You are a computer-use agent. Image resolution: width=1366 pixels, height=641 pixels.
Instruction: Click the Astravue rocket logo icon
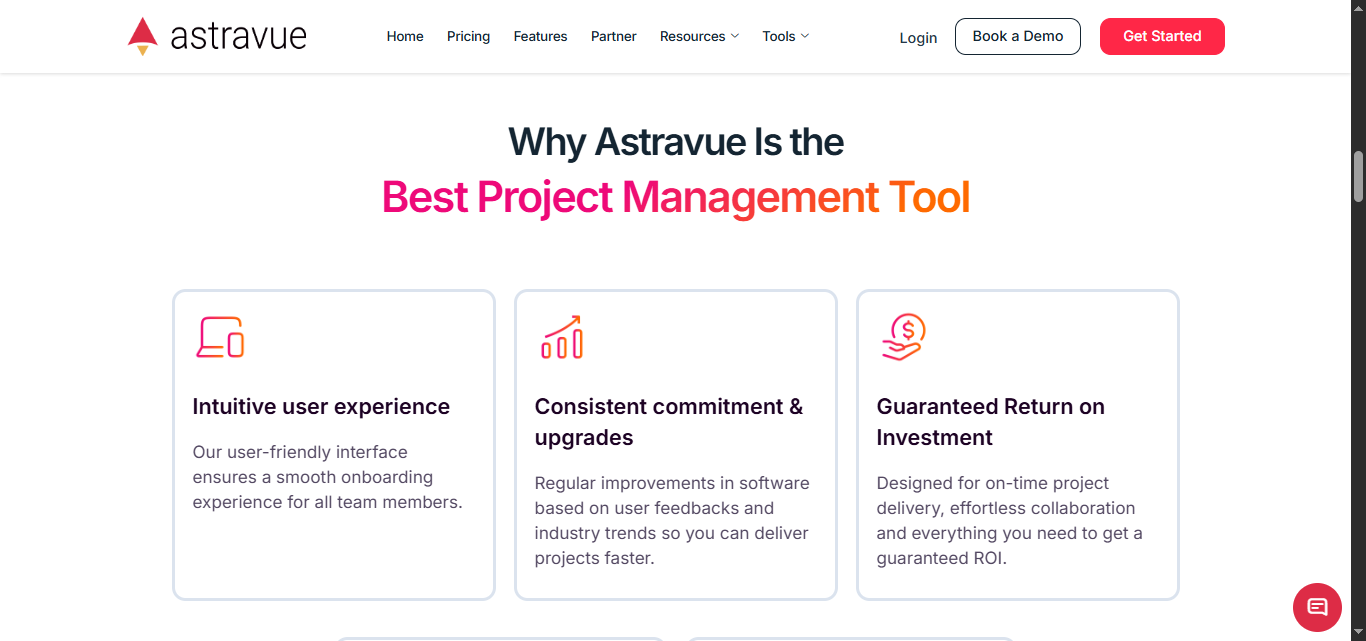pyautogui.click(x=143, y=36)
